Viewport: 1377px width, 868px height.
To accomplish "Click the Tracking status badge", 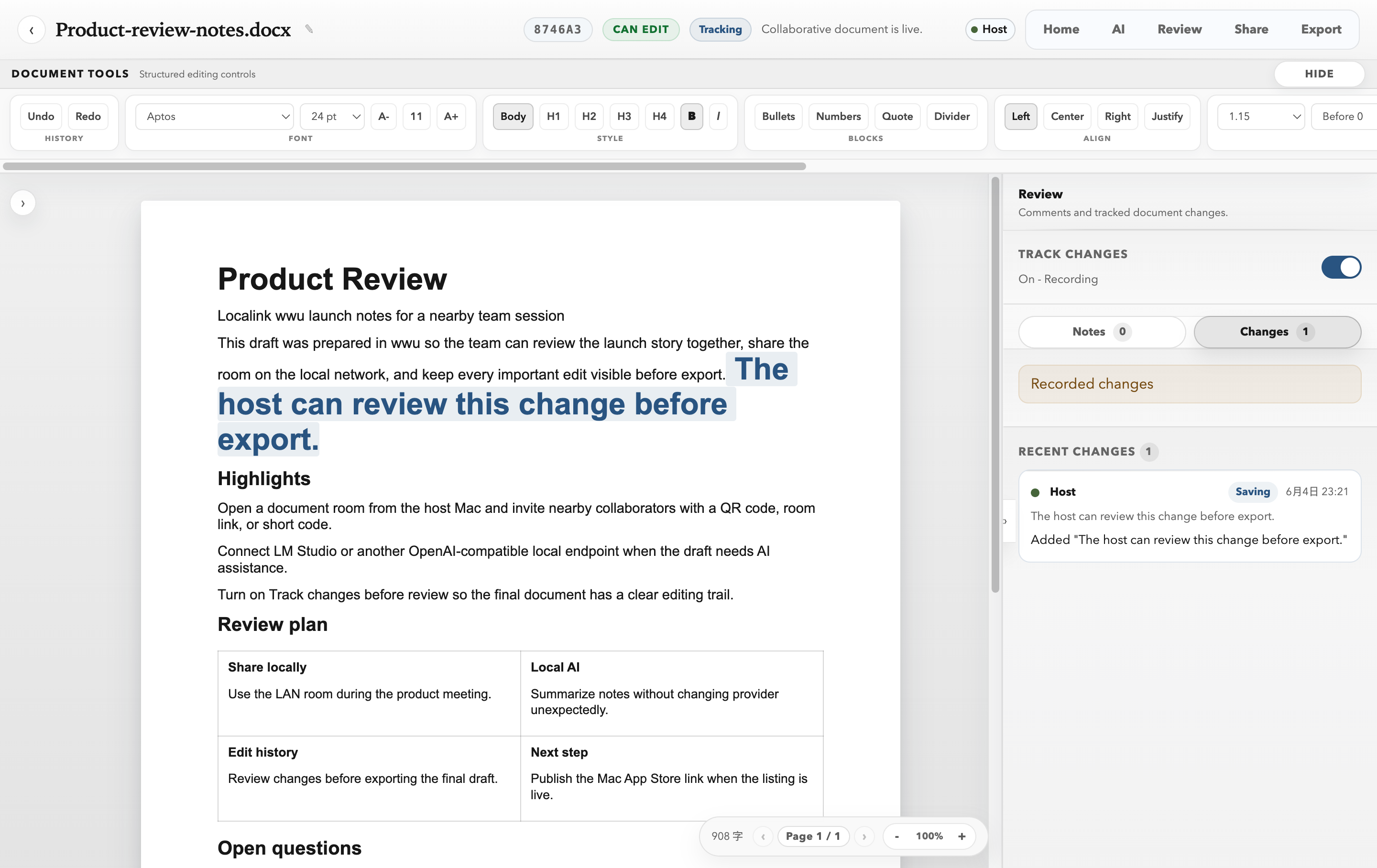I will [720, 29].
